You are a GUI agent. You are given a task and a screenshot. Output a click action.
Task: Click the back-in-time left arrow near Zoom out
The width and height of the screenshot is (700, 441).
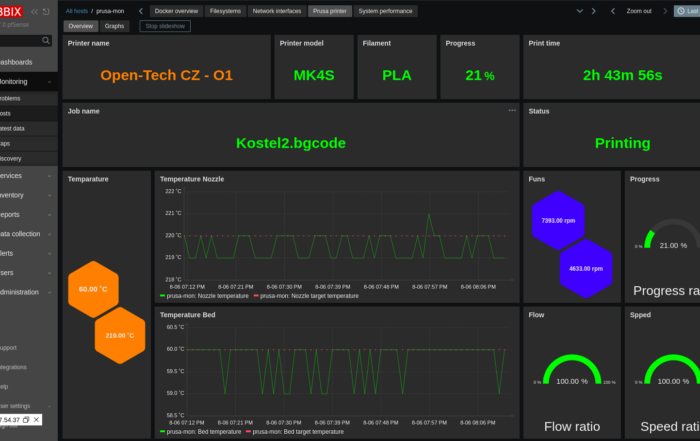612,11
